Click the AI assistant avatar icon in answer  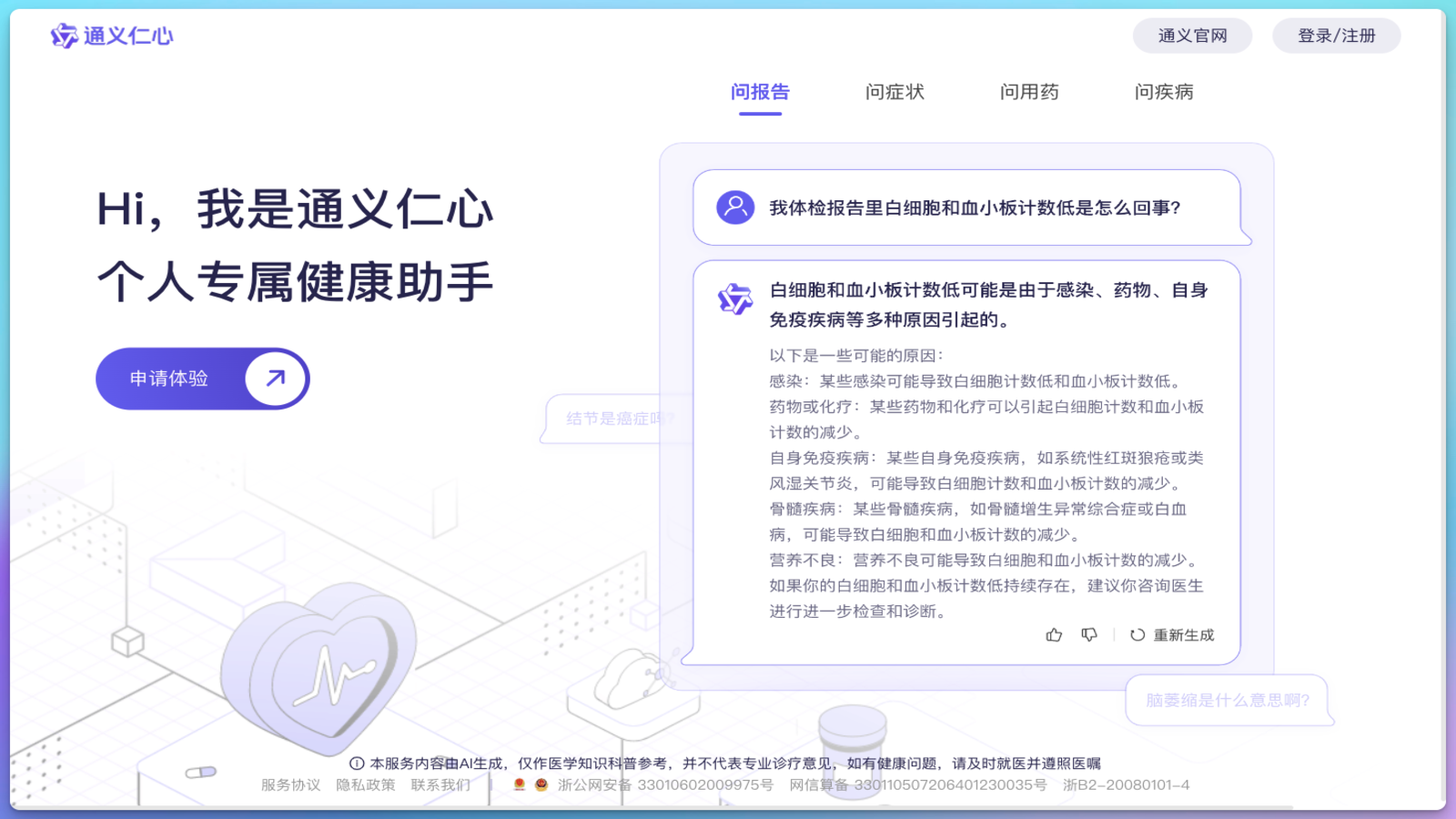point(735,298)
